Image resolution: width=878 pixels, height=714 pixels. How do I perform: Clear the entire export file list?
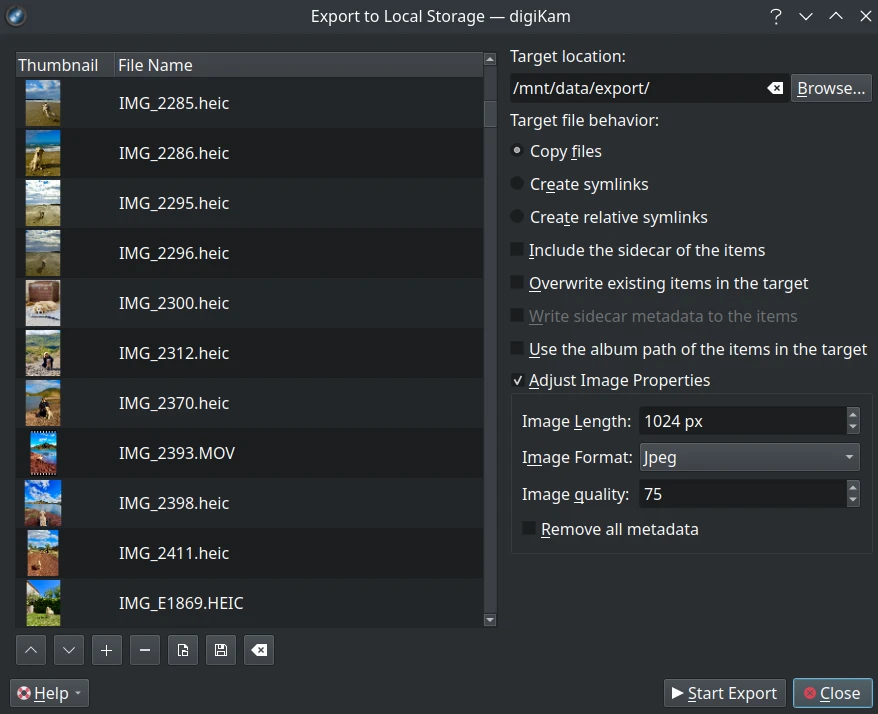pyautogui.click(x=258, y=650)
